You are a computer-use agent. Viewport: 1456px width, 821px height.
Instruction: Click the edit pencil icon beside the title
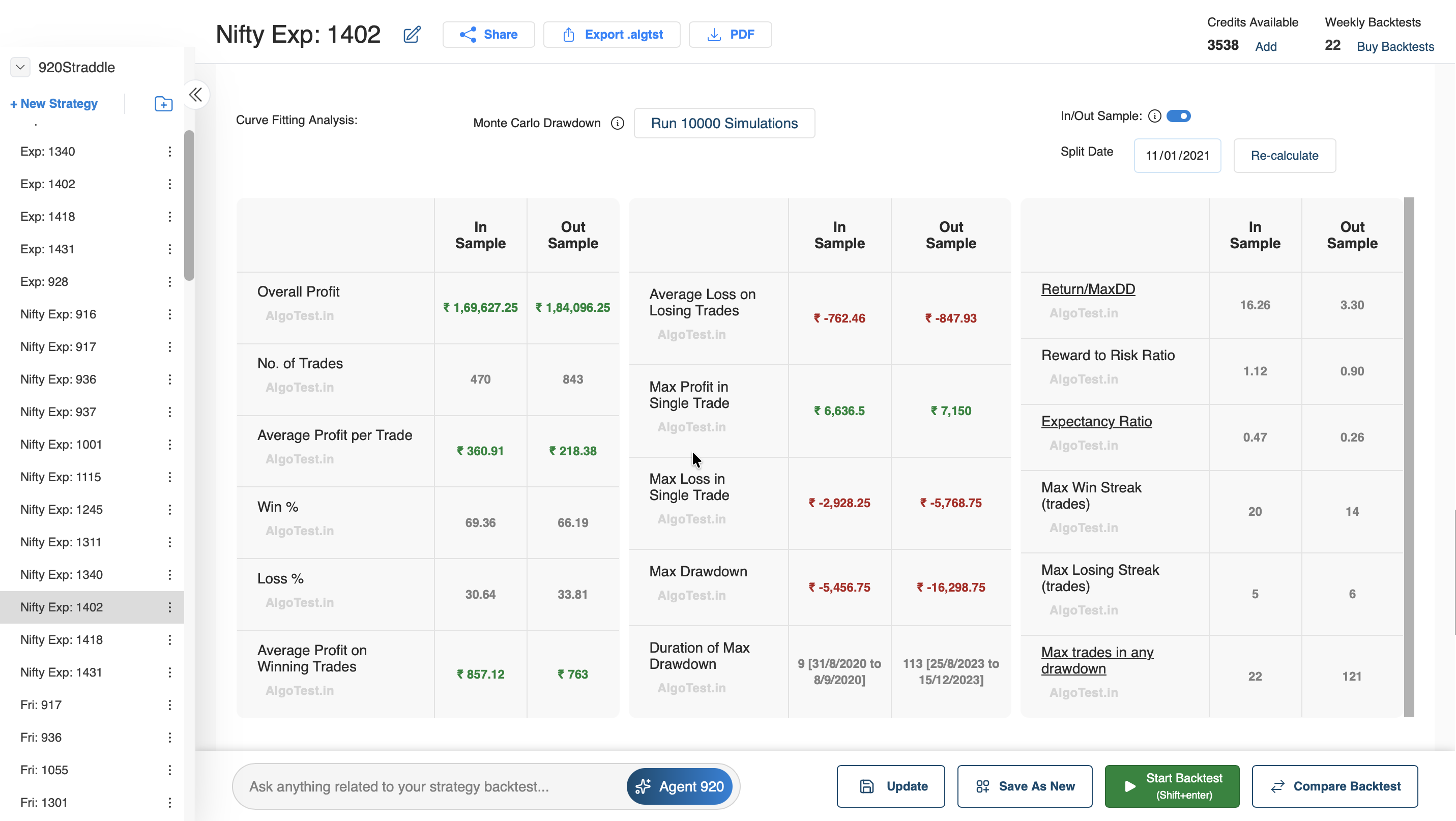[x=412, y=35]
